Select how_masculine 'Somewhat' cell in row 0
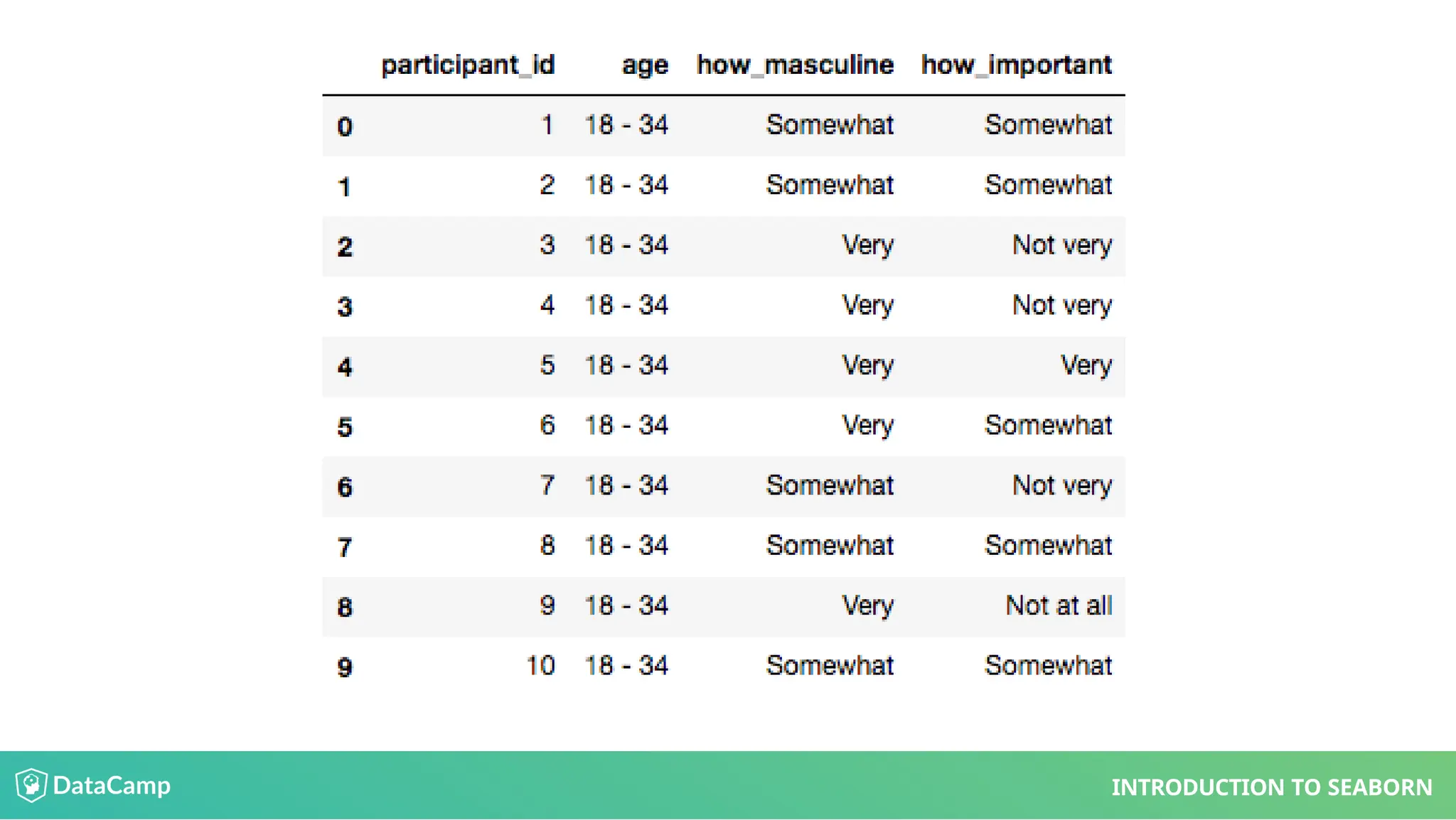1456x820 pixels. pos(830,125)
